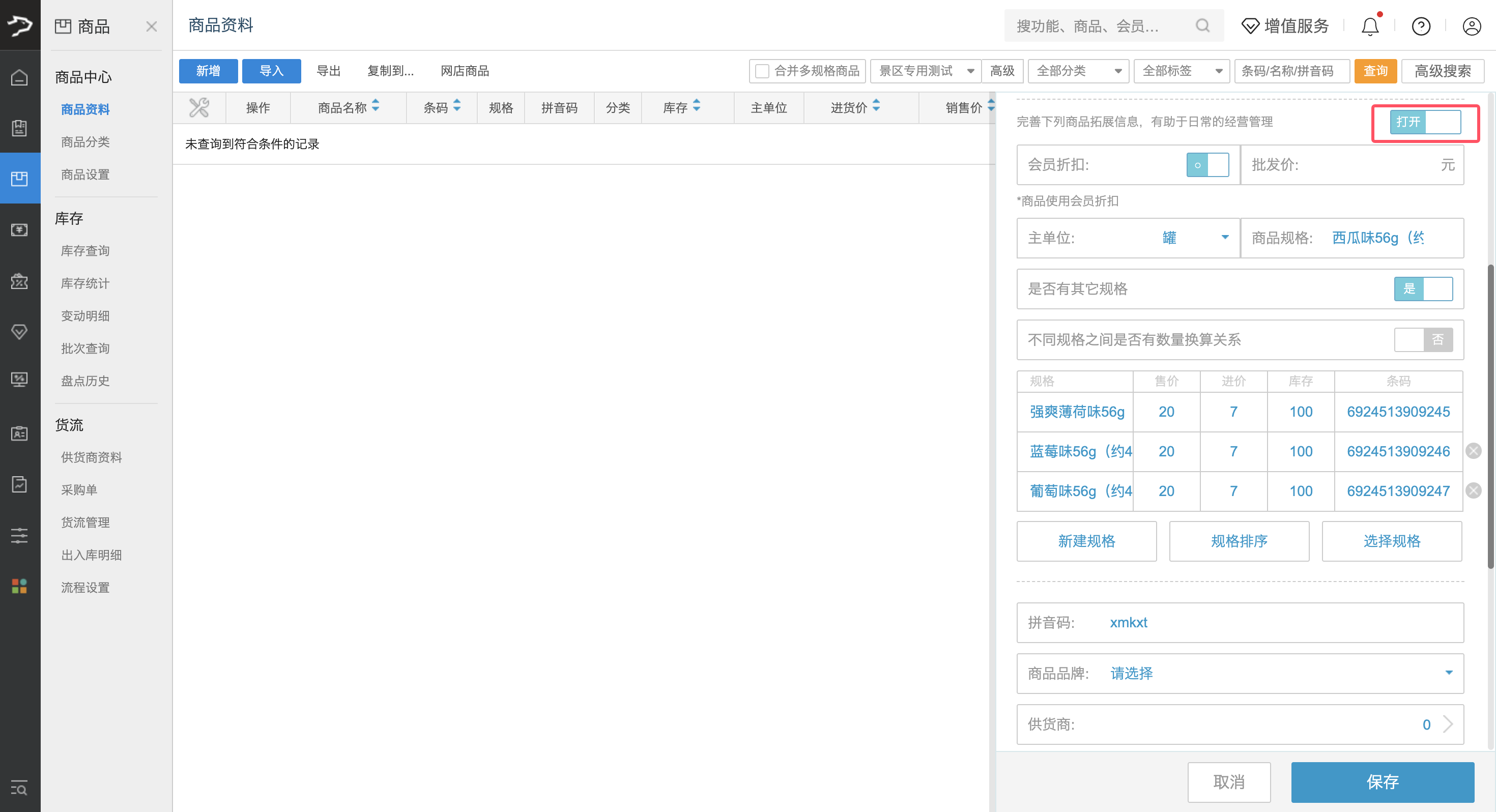This screenshot has height=812, width=1496.
Task: Open the staff ID card icon in sidebar
Action: (20, 433)
